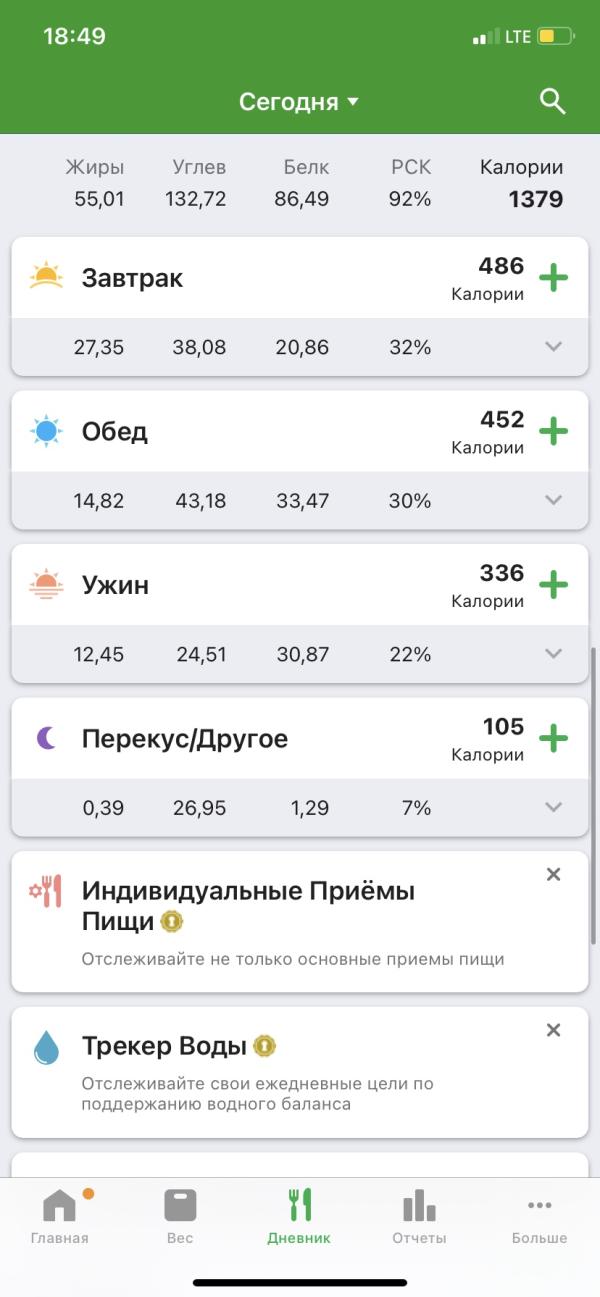Switch to the Главная tab

60,1217
